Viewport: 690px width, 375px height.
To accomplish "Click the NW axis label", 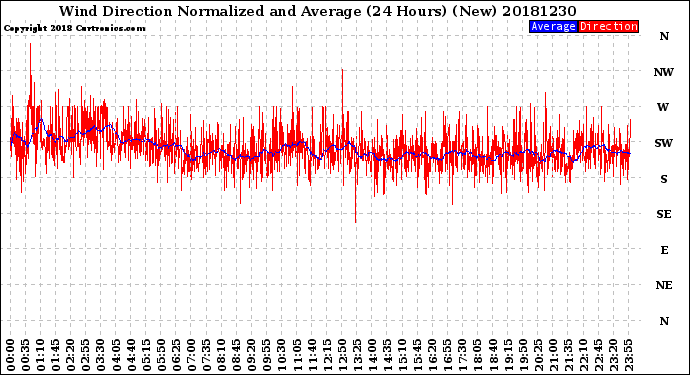I will (664, 72).
